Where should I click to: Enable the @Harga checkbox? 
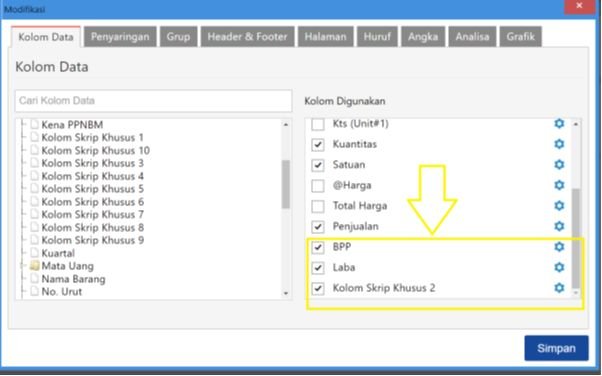(x=318, y=186)
